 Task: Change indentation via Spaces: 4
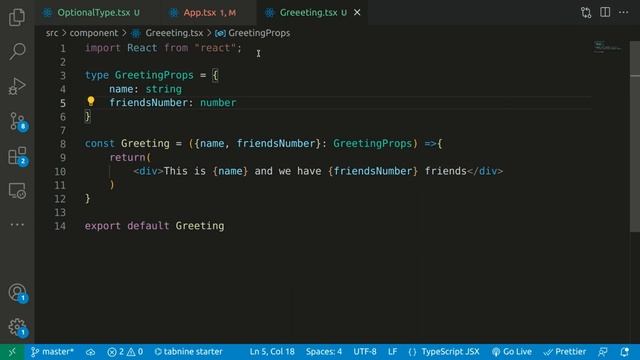(x=324, y=351)
